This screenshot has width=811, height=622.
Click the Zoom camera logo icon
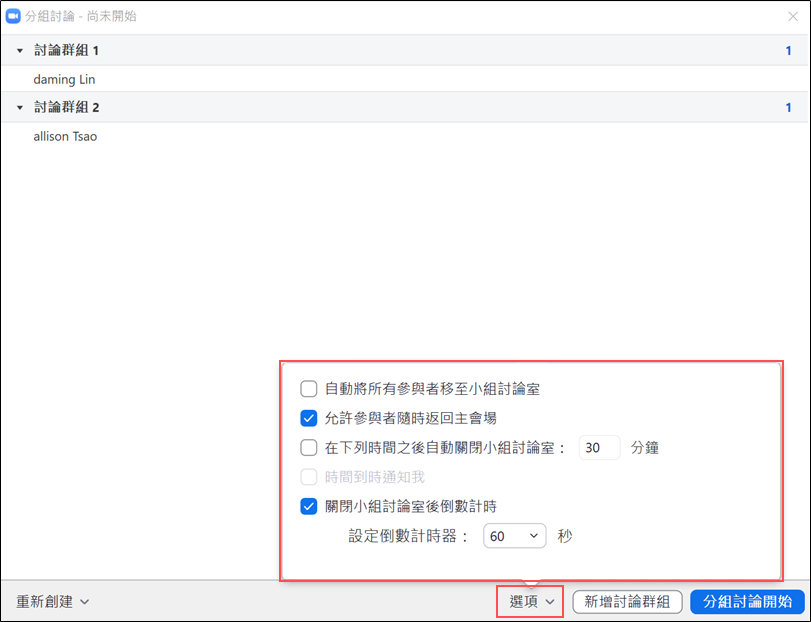(13, 17)
